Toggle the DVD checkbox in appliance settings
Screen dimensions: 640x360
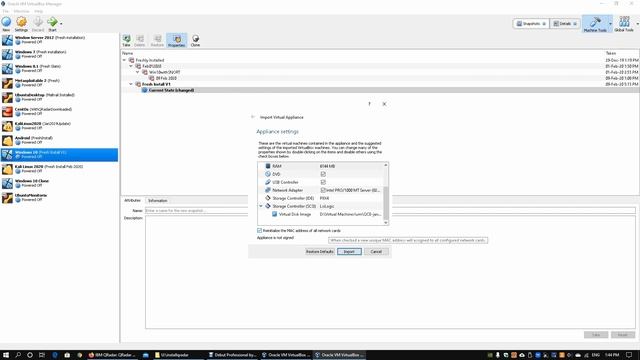tap(323, 174)
